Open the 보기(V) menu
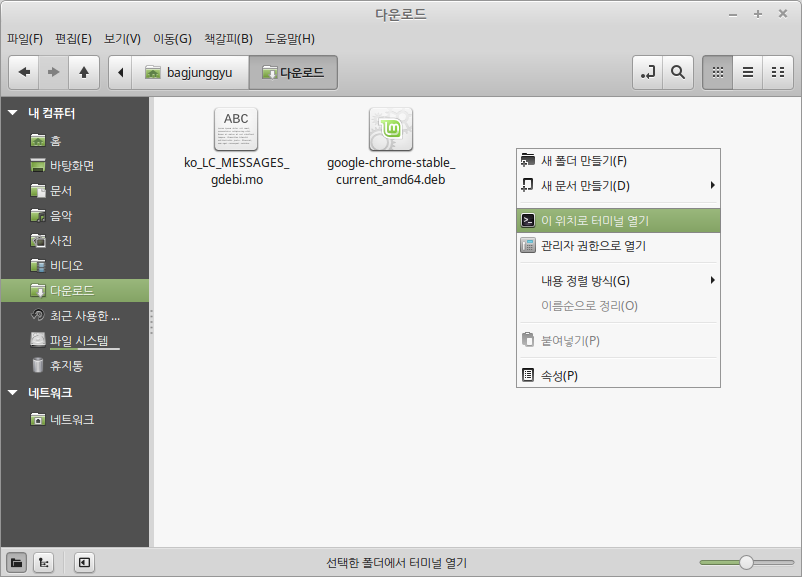The image size is (802, 577). pyautogui.click(x=122, y=39)
